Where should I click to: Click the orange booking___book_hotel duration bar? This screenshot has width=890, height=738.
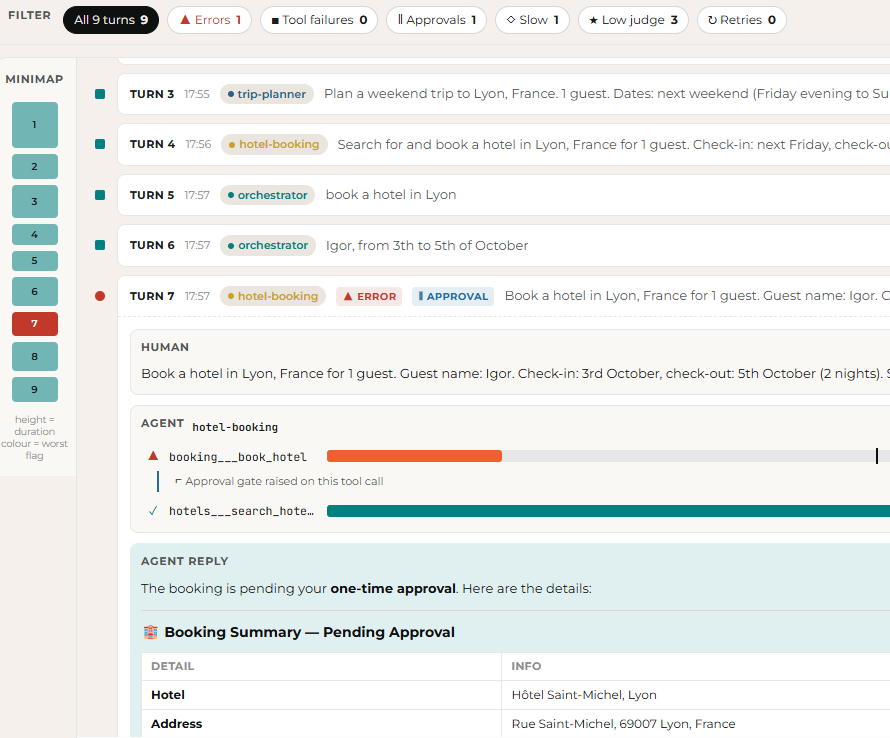(x=414, y=456)
